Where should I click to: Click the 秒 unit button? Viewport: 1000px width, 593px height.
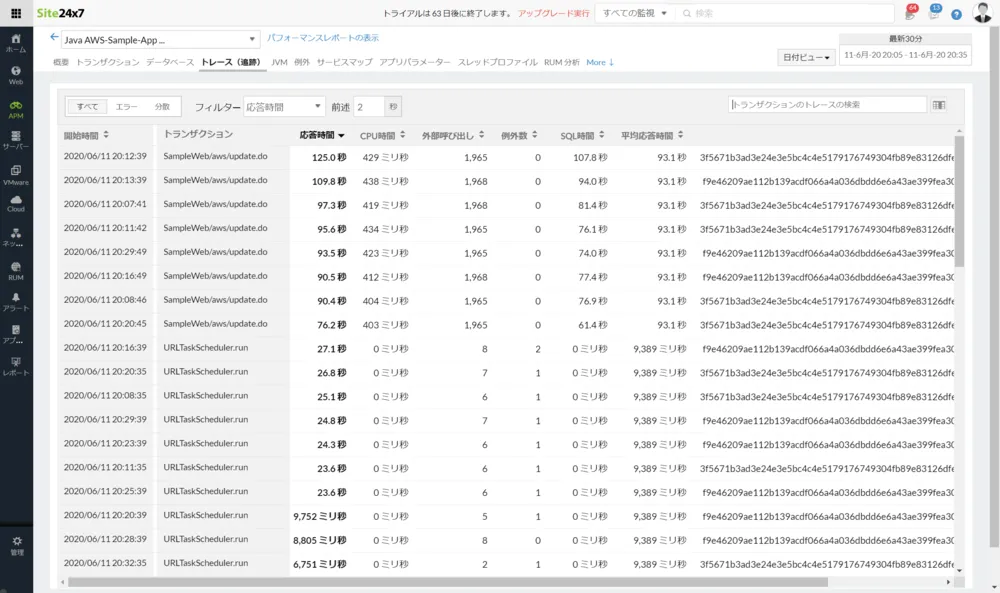(x=393, y=106)
